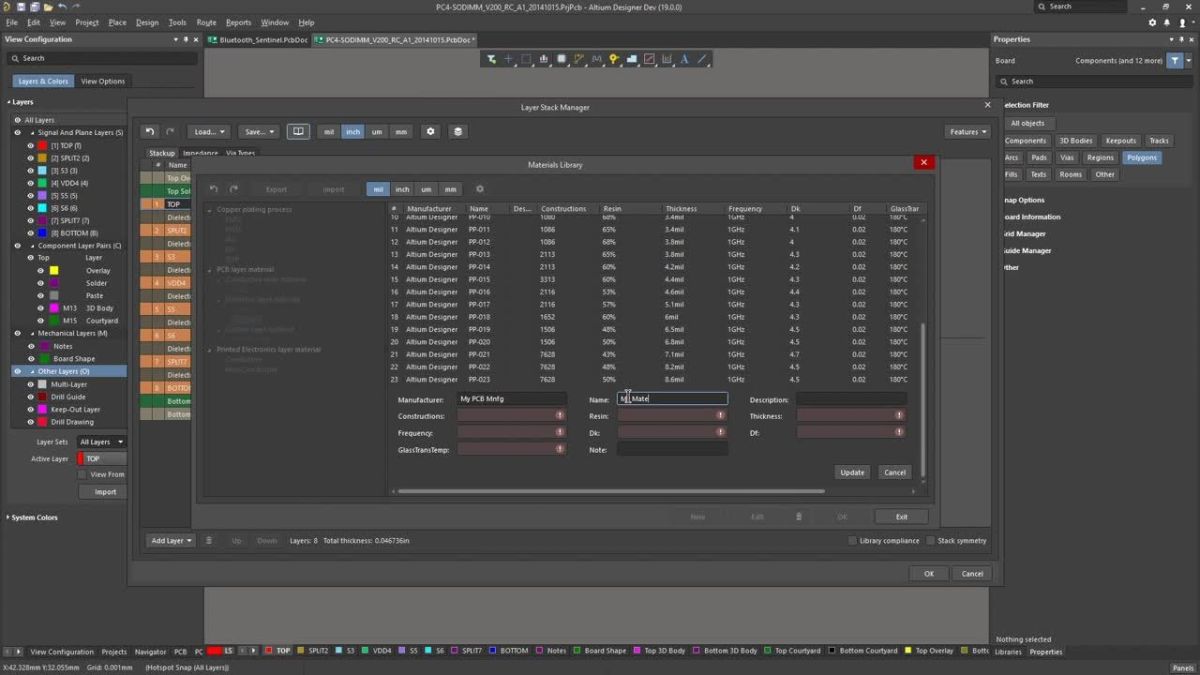Open the Load... dropdown
This screenshot has width=1200, height=675.
point(208,131)
